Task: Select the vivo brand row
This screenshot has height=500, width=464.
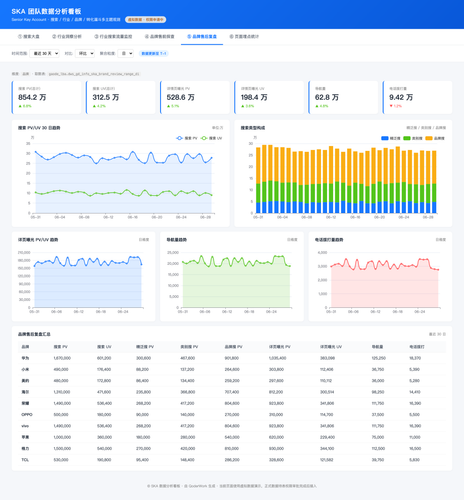Action: pyautogui.click(x=232, y=426)
